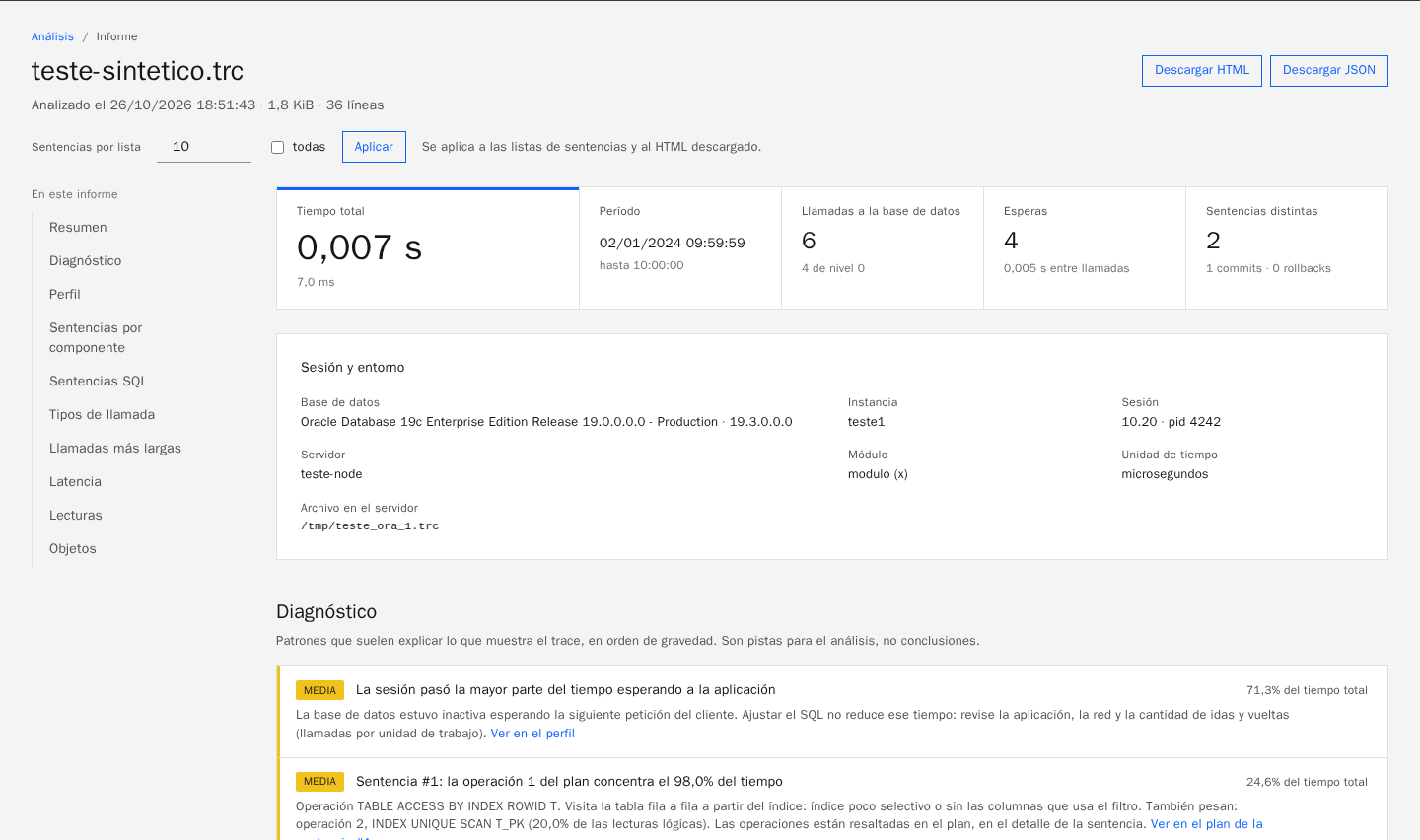Select the Oracle Database 19c version text

(546, 422)
